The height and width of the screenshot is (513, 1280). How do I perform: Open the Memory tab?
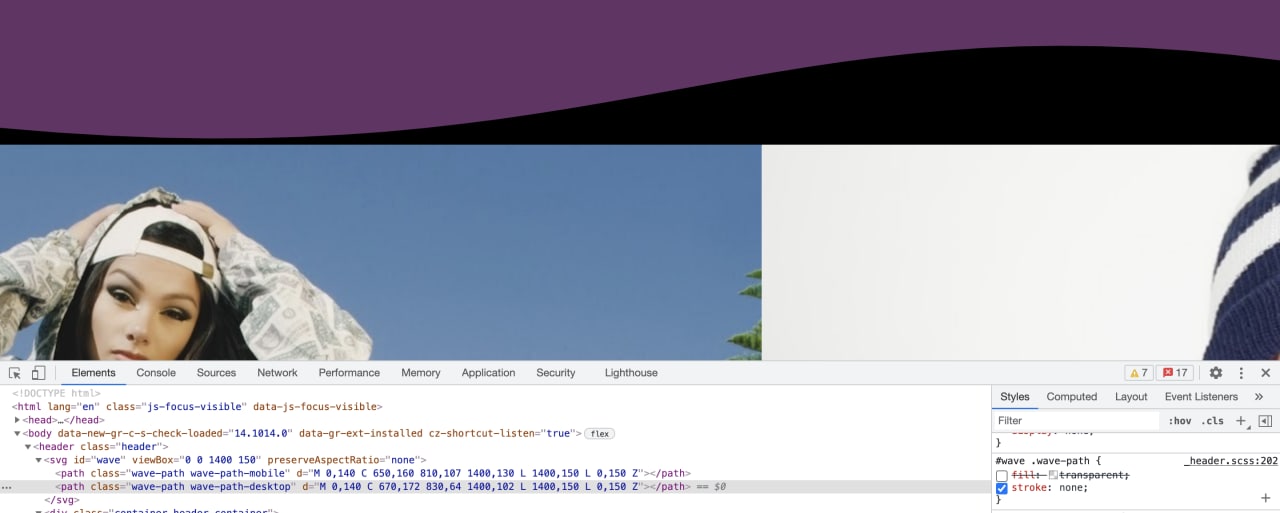[421, 373]
